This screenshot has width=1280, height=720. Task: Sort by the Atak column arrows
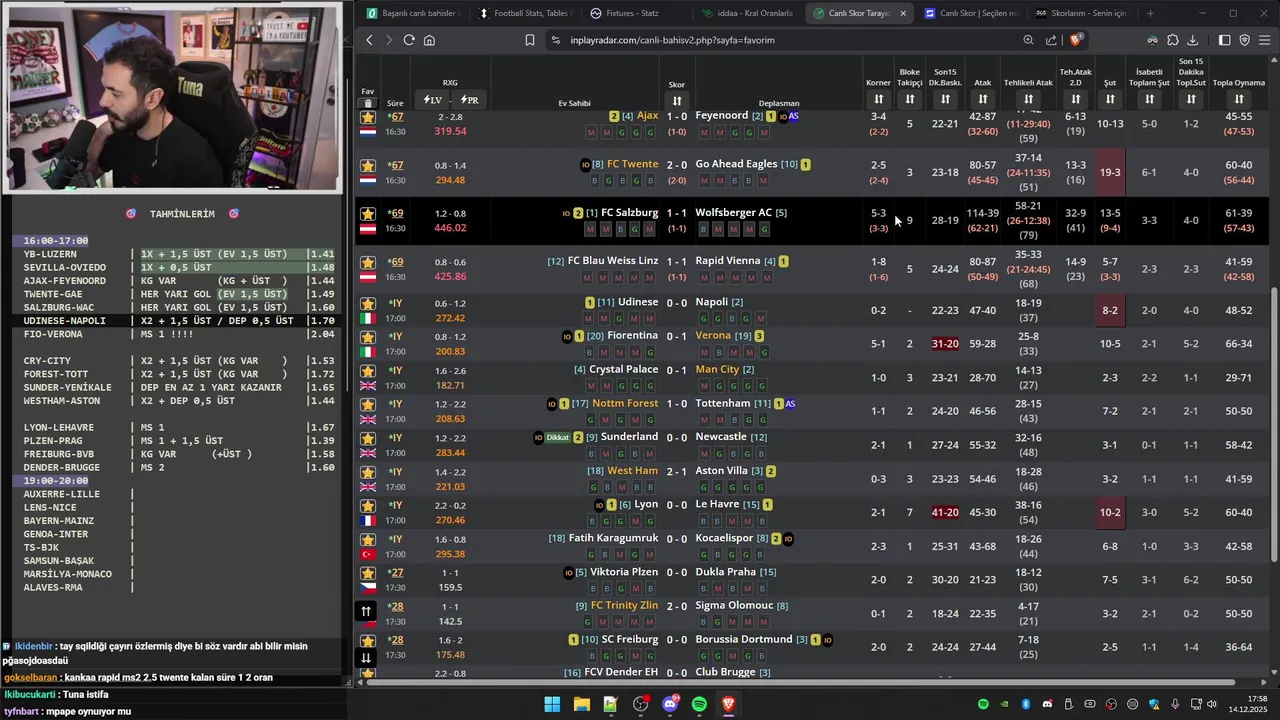983,99
